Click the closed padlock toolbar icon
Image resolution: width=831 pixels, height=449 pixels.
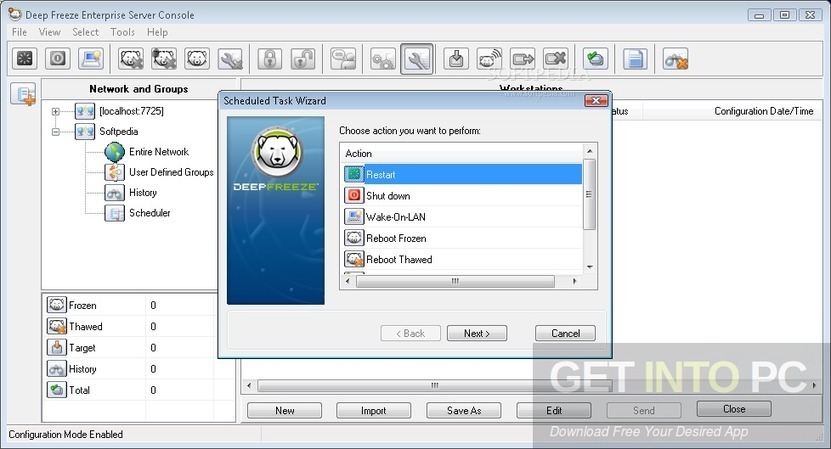click(x=270, y=58)
